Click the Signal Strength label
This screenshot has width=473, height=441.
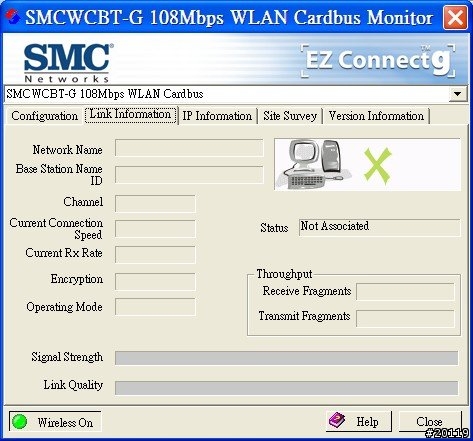coord(67,357)
